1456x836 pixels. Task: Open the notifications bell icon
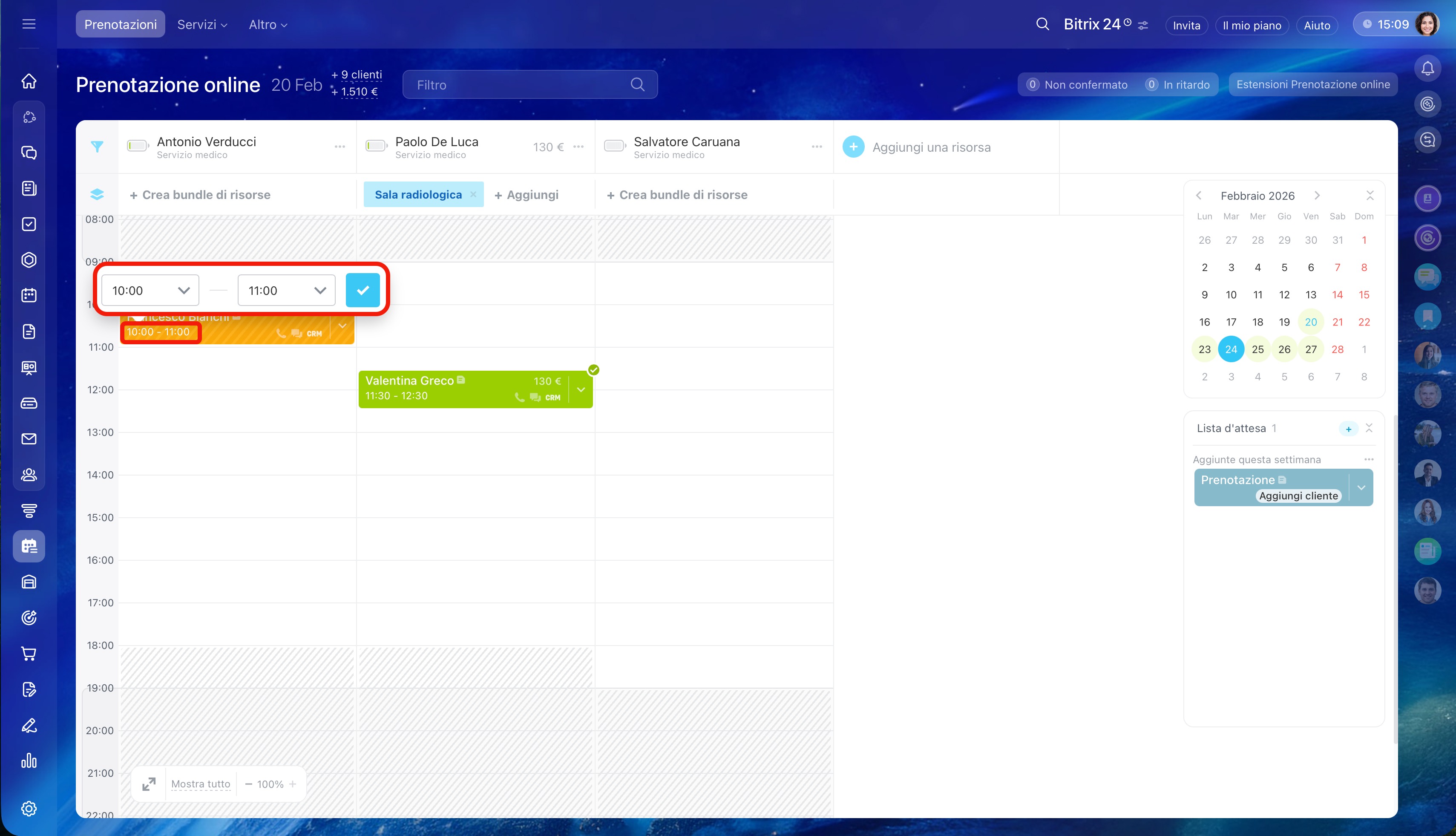1427,69
